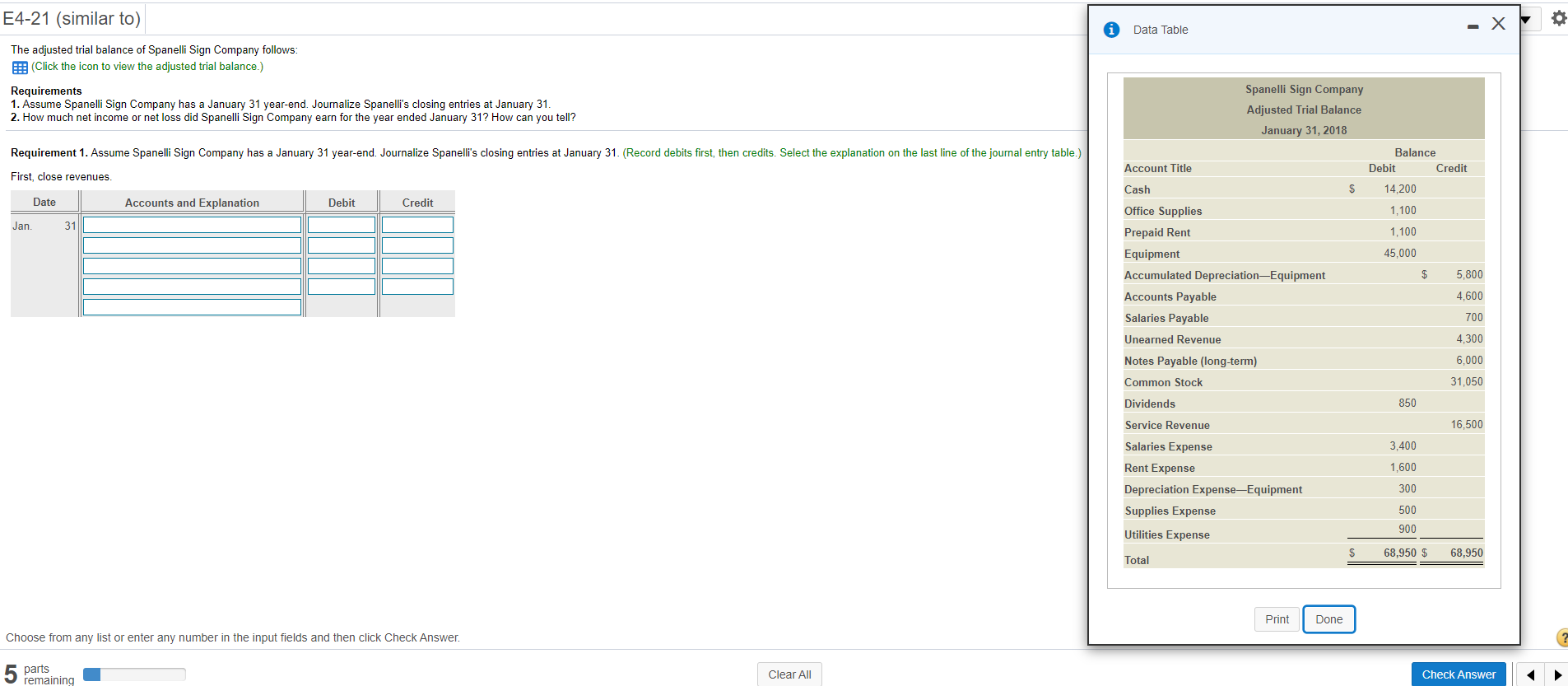Click the Common Stock account row

(x=1304, y=382)
